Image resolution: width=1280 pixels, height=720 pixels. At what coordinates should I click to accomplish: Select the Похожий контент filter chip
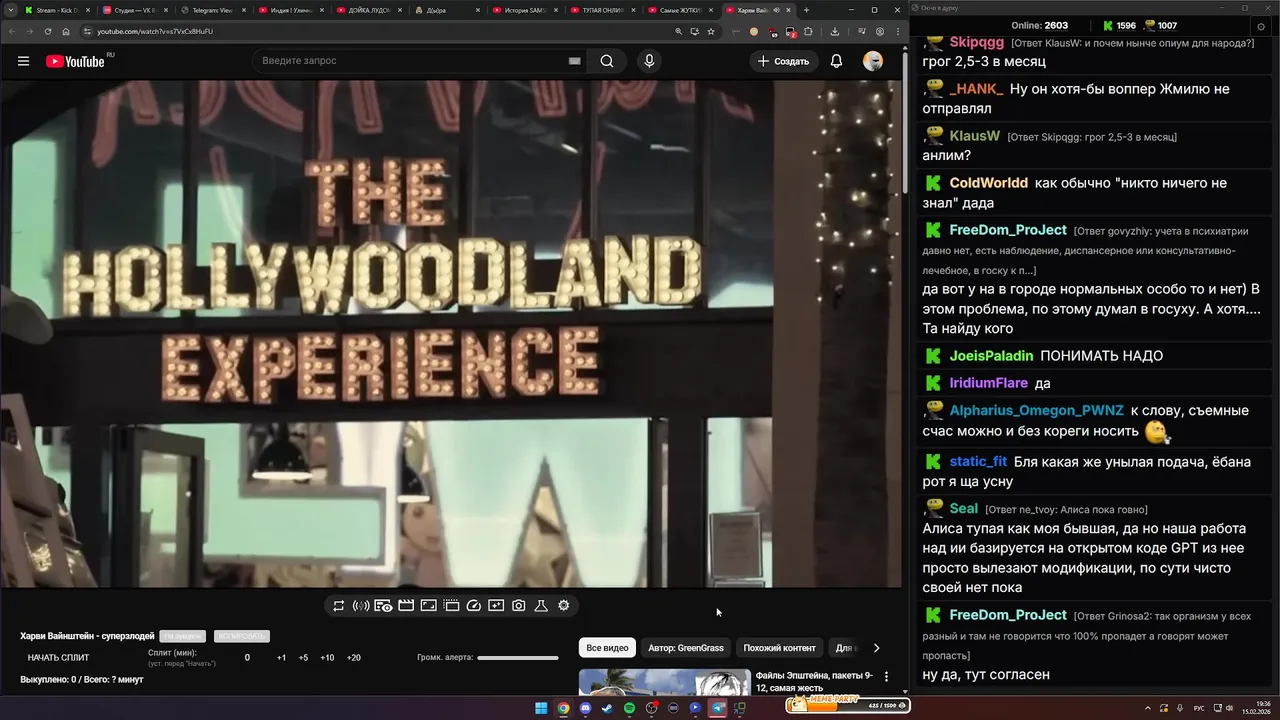(x=779, y=648)
